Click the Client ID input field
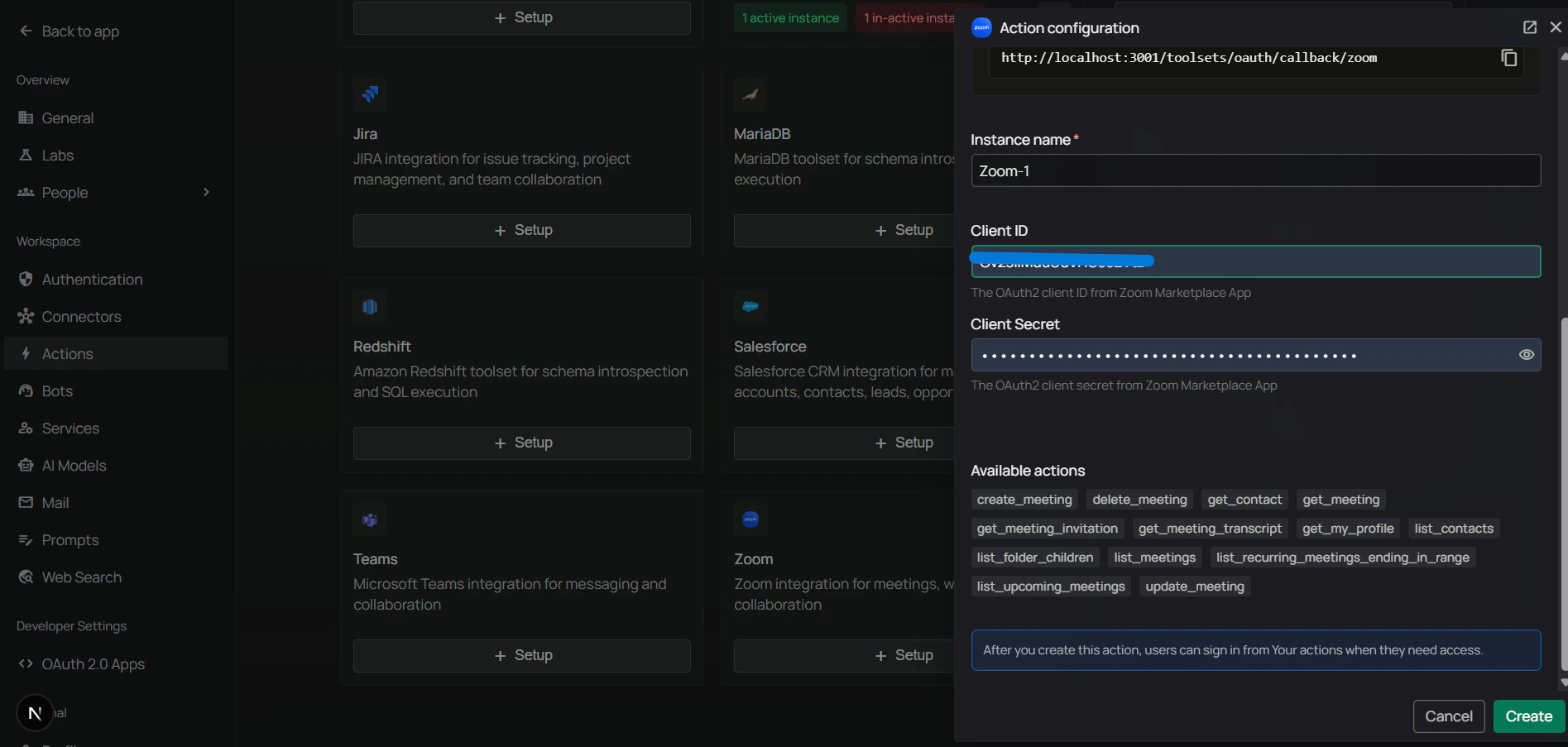1568x747 pixels. click(1255, 261)
